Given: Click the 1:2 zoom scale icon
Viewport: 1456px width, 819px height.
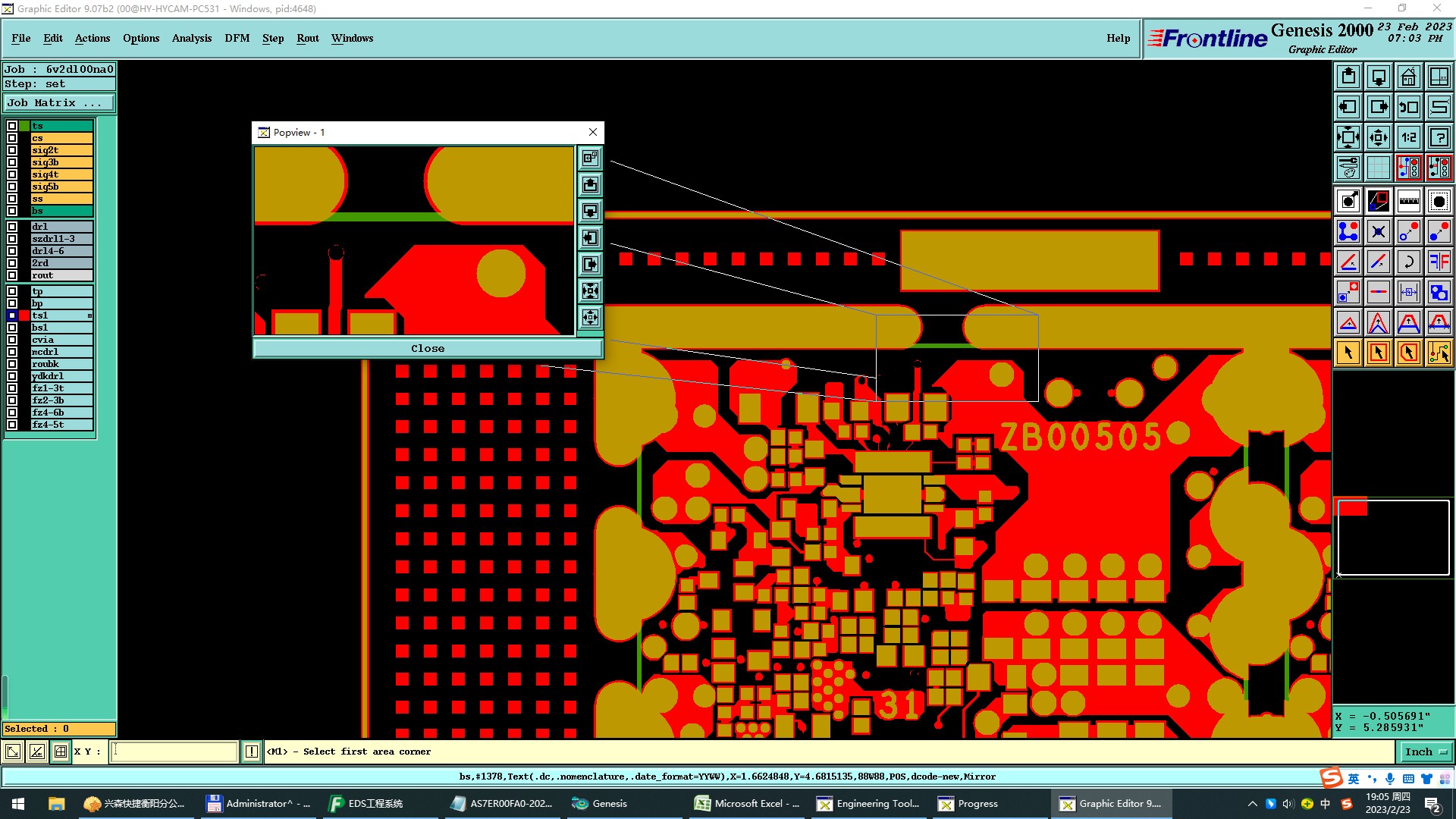Looking at the screenshot, I should pos(1408,137).
